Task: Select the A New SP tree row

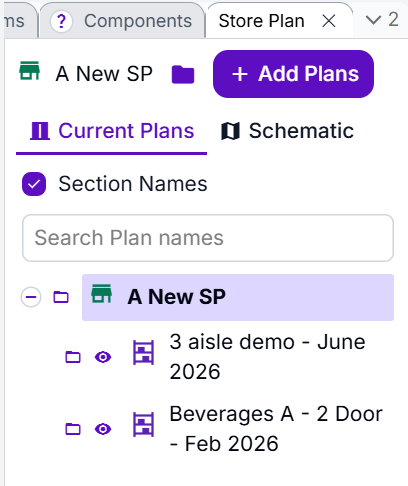Action: [238, 297]
